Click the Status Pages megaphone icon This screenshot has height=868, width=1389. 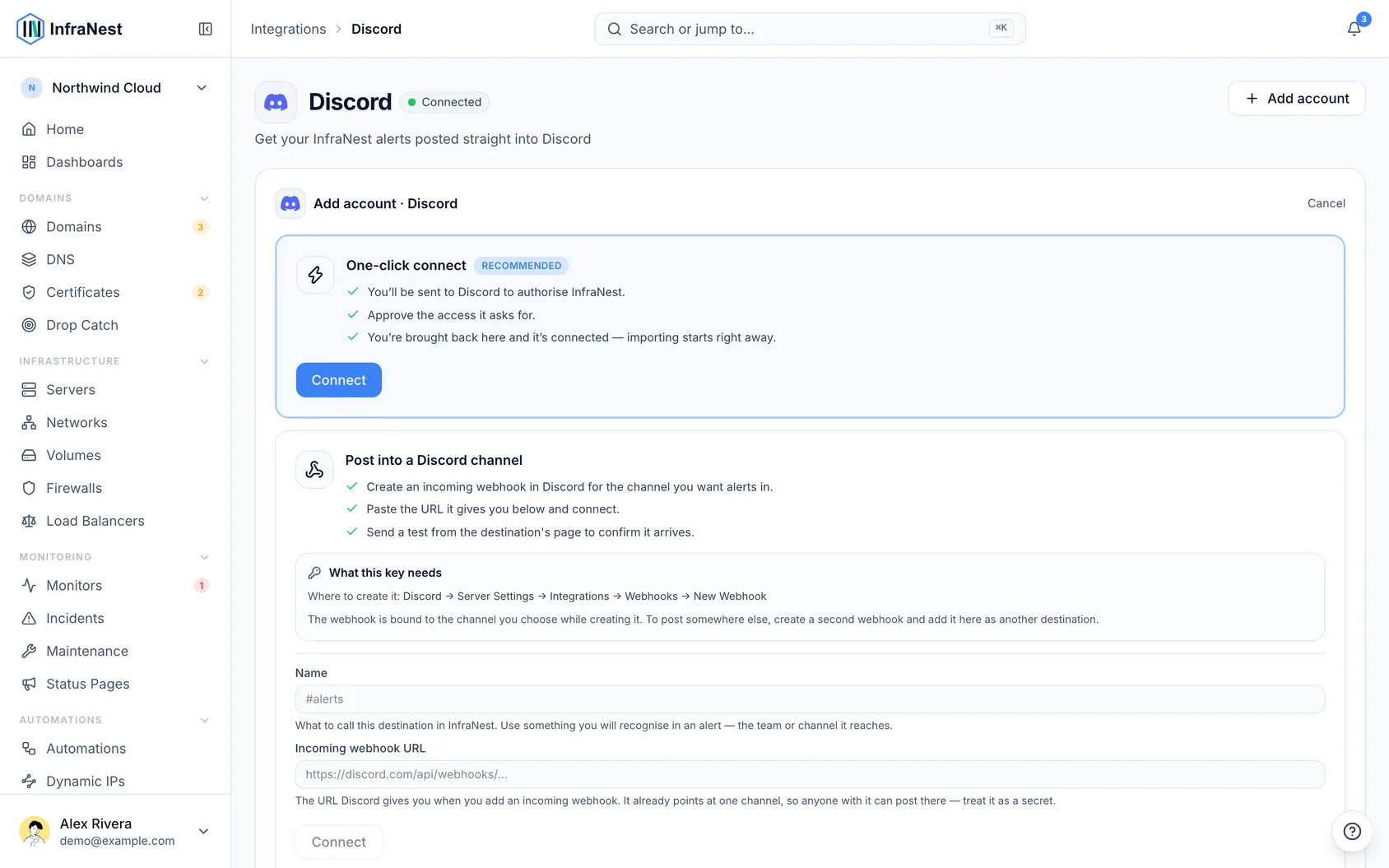29,684
